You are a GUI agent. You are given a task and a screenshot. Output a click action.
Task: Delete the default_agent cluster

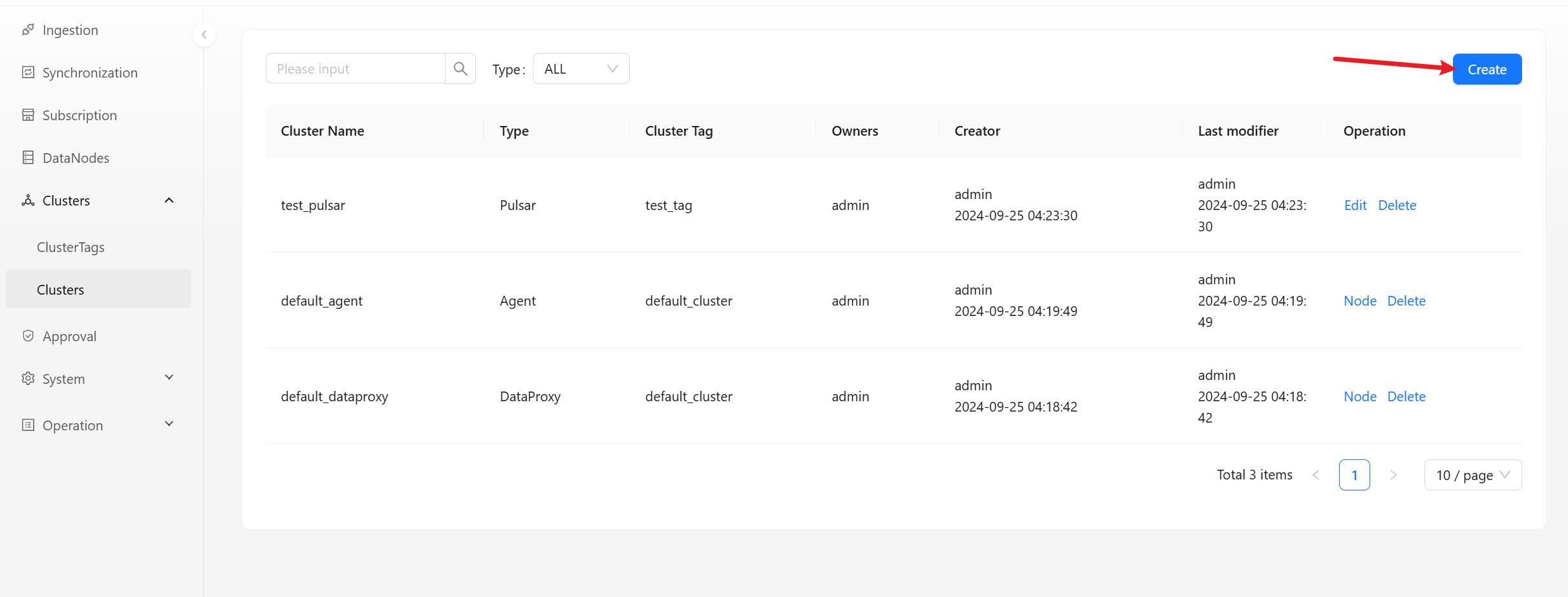tap(1406, 300)
